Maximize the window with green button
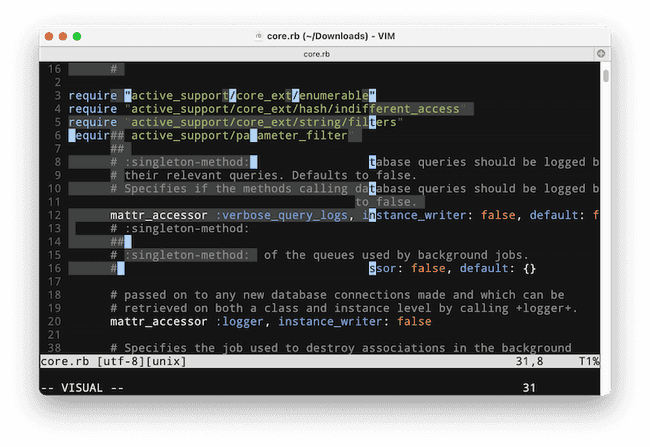The width and height of the screenshot is (650, 447). [x=80, y=36]
